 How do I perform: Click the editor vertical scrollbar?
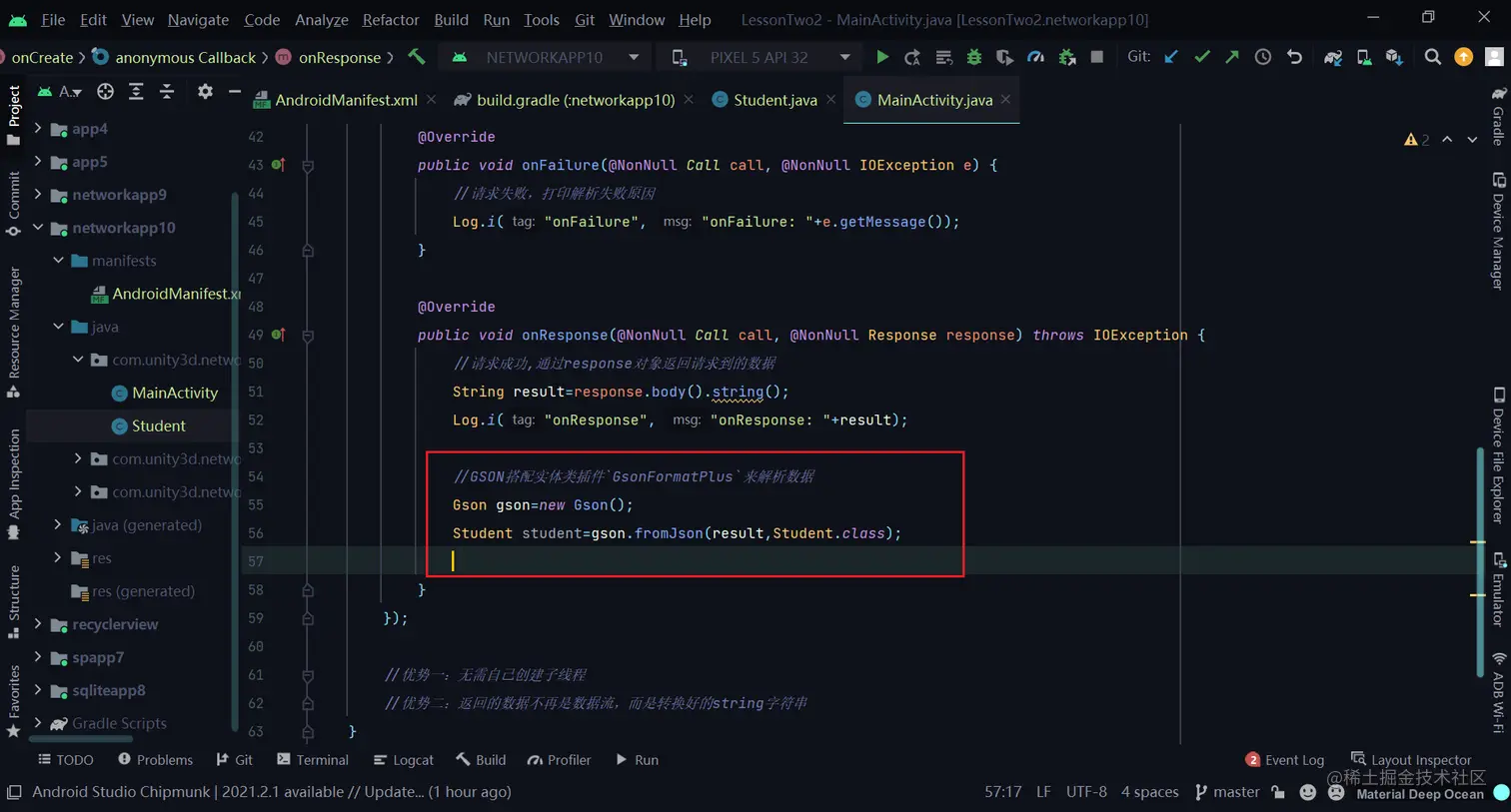pyautogui.click(x=1478, y=562)
